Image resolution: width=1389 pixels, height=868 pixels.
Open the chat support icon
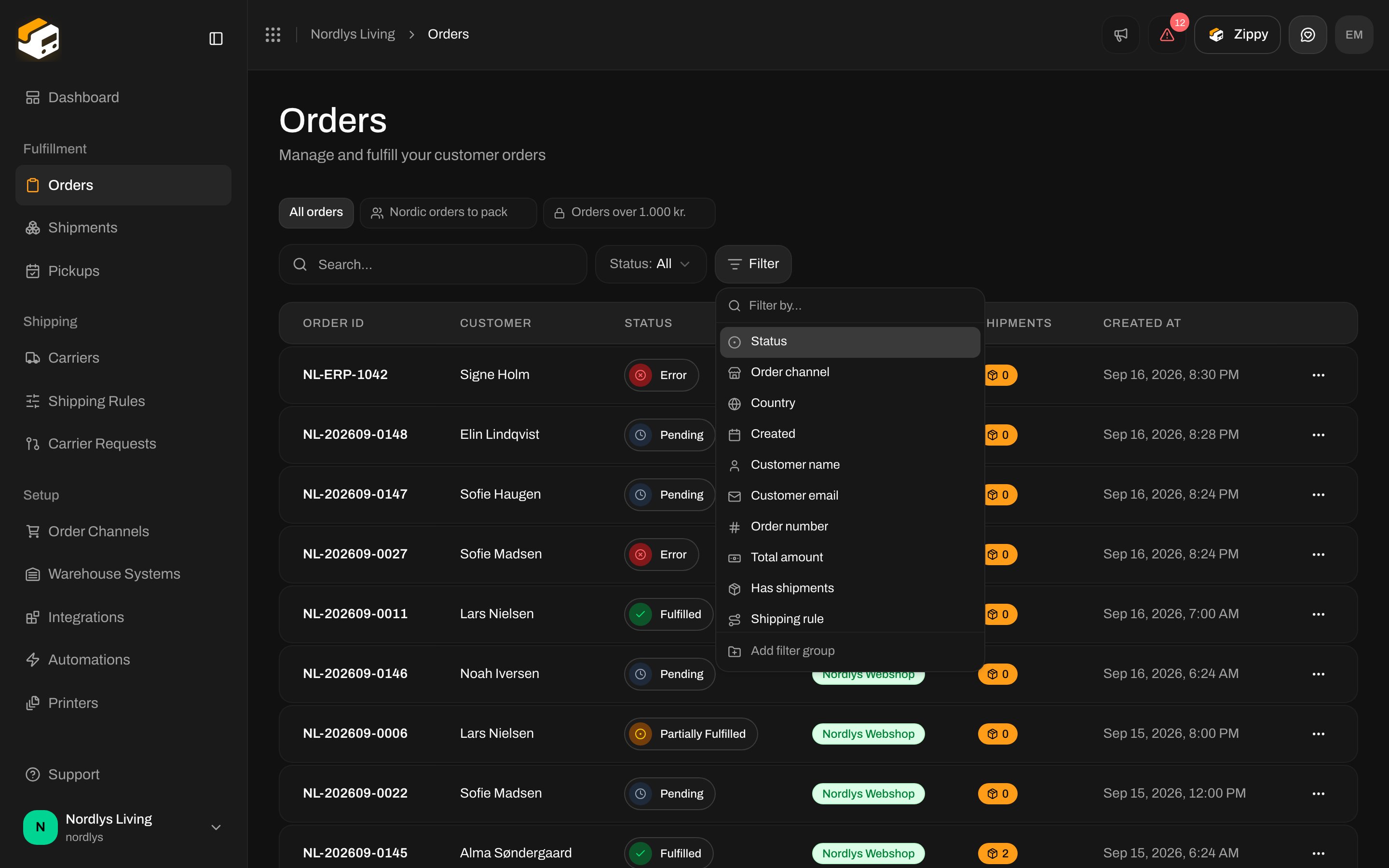[x=1307, y=34]
